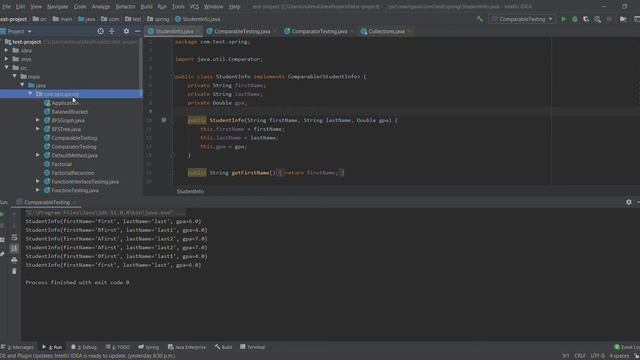Open the Tools menu

coord(178,7)
